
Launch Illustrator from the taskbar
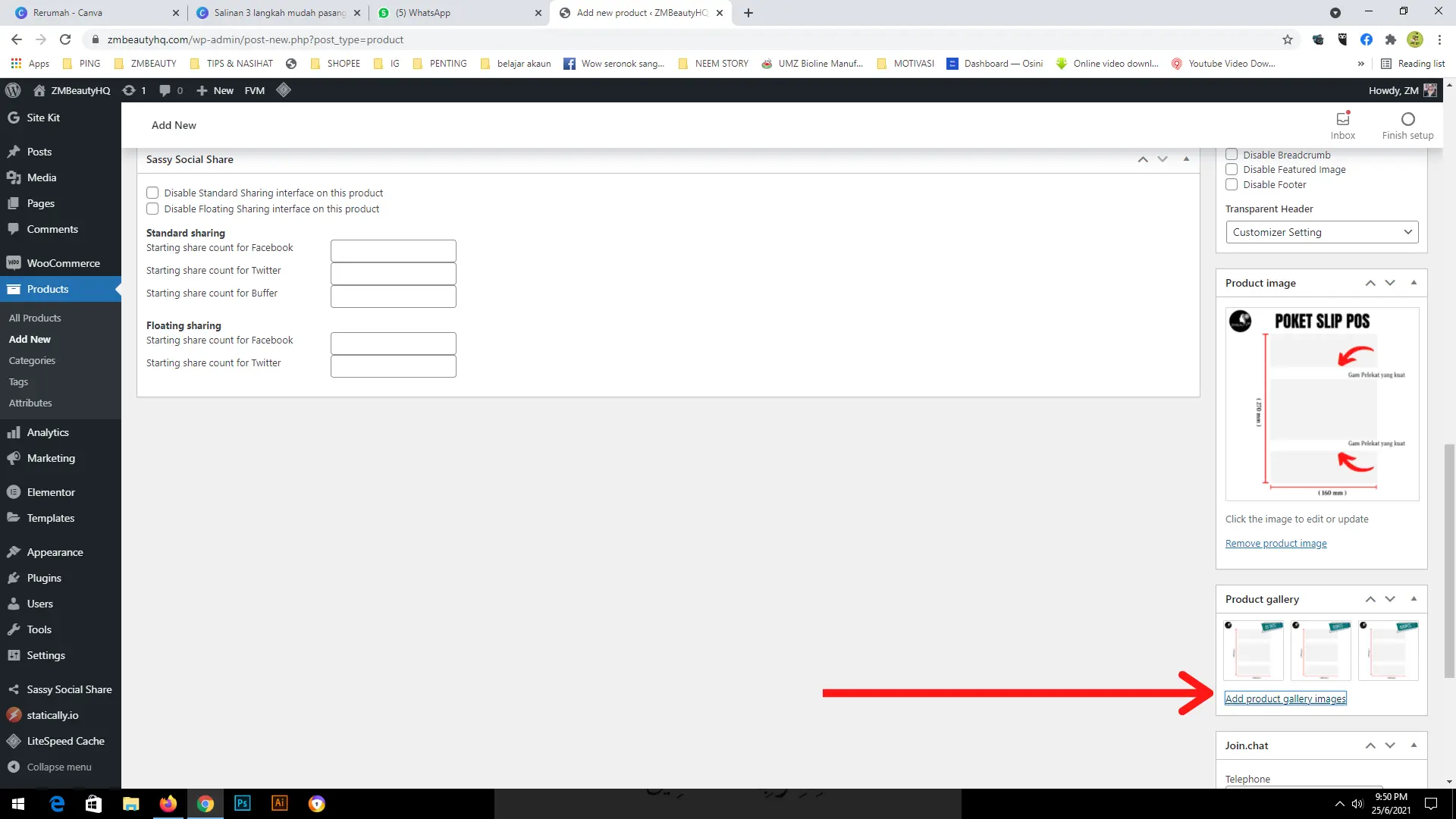coord(280,804)
